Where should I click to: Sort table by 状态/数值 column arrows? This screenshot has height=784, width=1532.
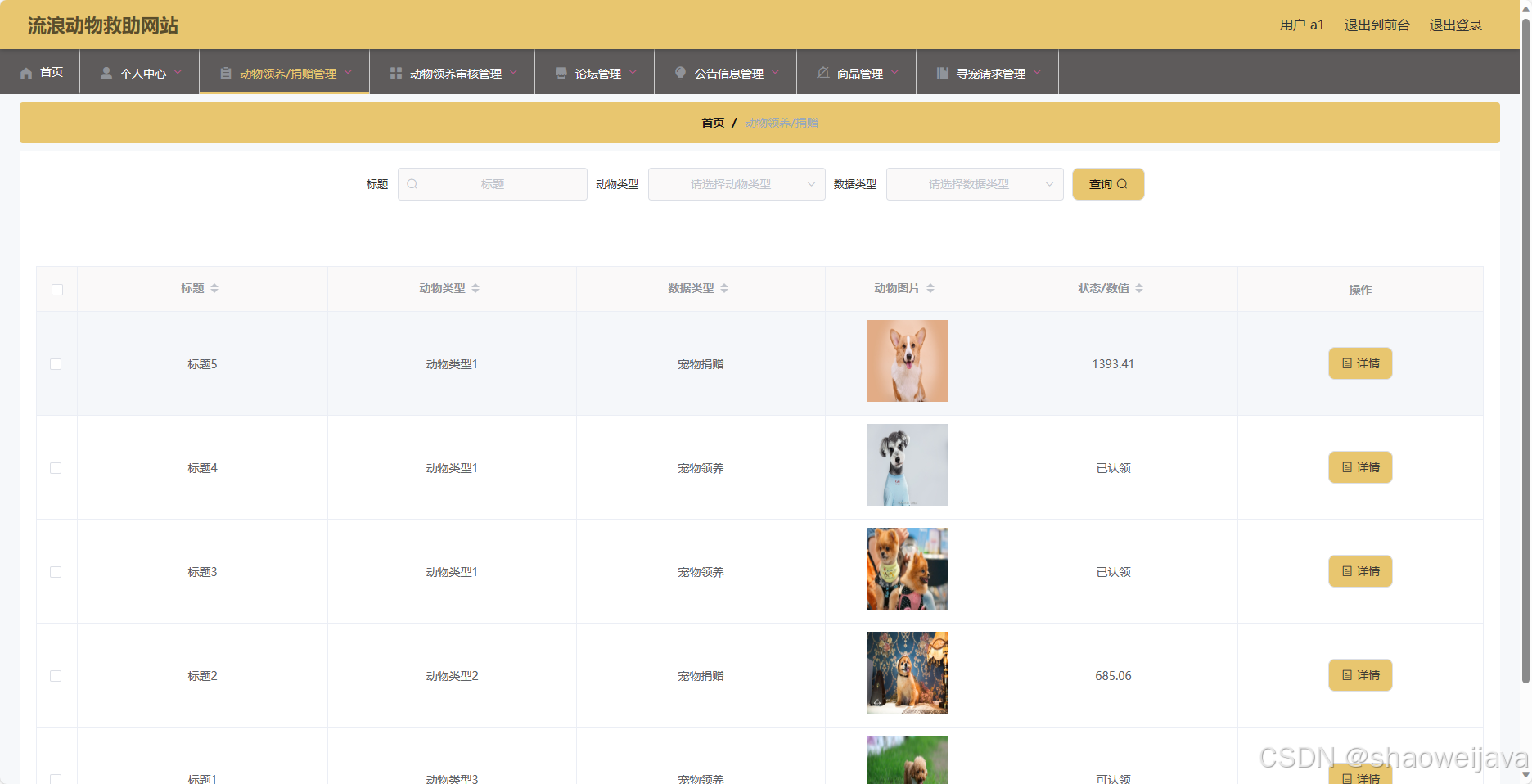(x=1139, y=288)
